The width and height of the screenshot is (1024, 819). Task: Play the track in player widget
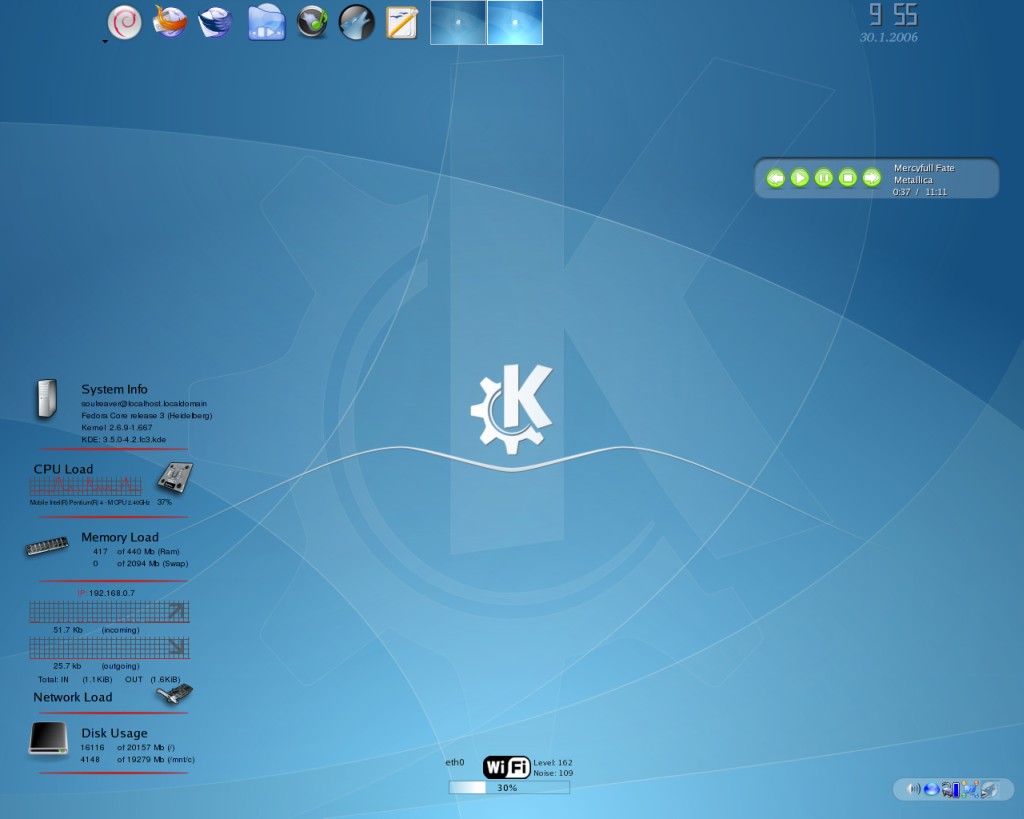pos(799,178)
